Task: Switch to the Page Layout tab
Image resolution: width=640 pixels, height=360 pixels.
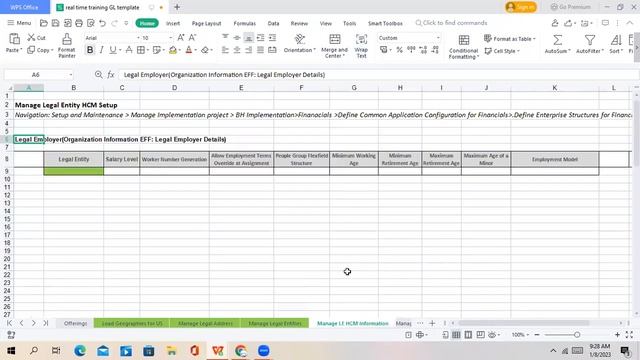Action: (207, 23)
